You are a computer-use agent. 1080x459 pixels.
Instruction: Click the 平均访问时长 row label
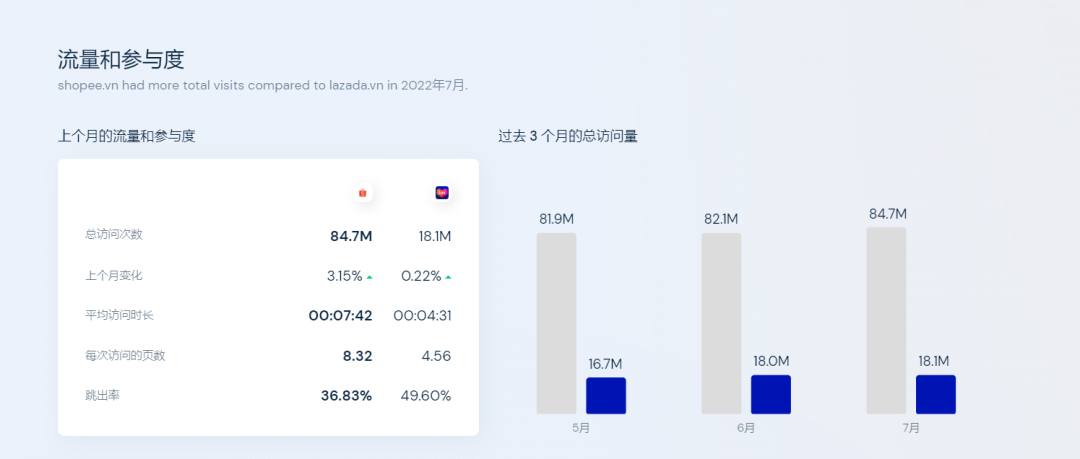pos(119,316)
